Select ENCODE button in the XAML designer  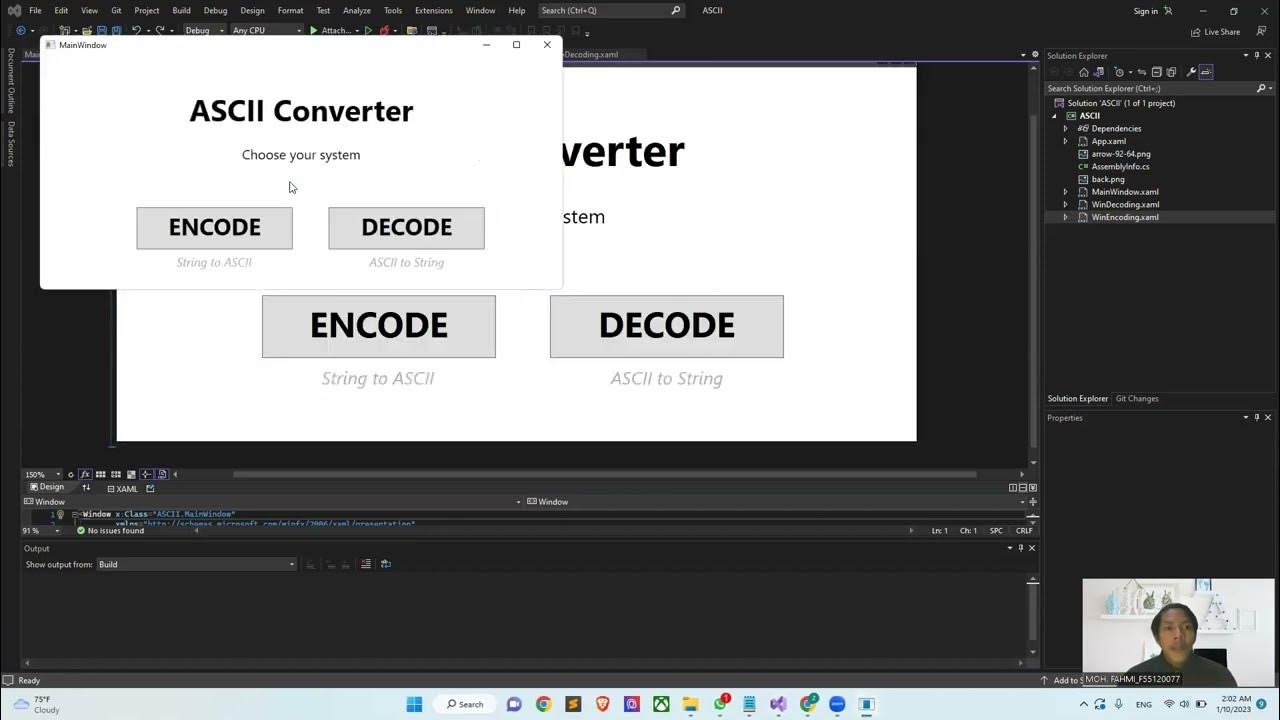tap(379, 326)
